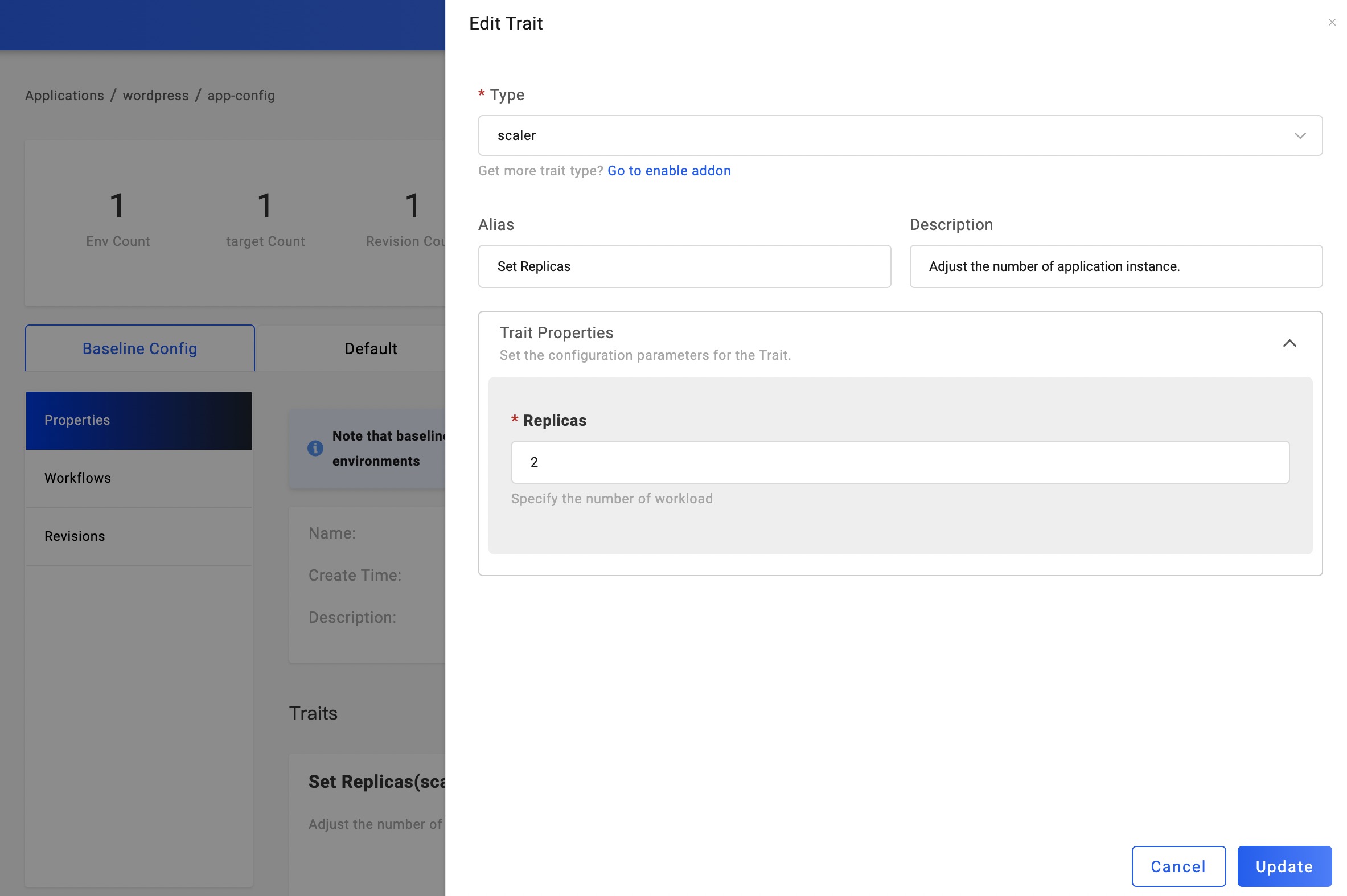Collapse the Trait Properties section
The height and width of the screenshot is (896, 1347).
click(1289, 343)
